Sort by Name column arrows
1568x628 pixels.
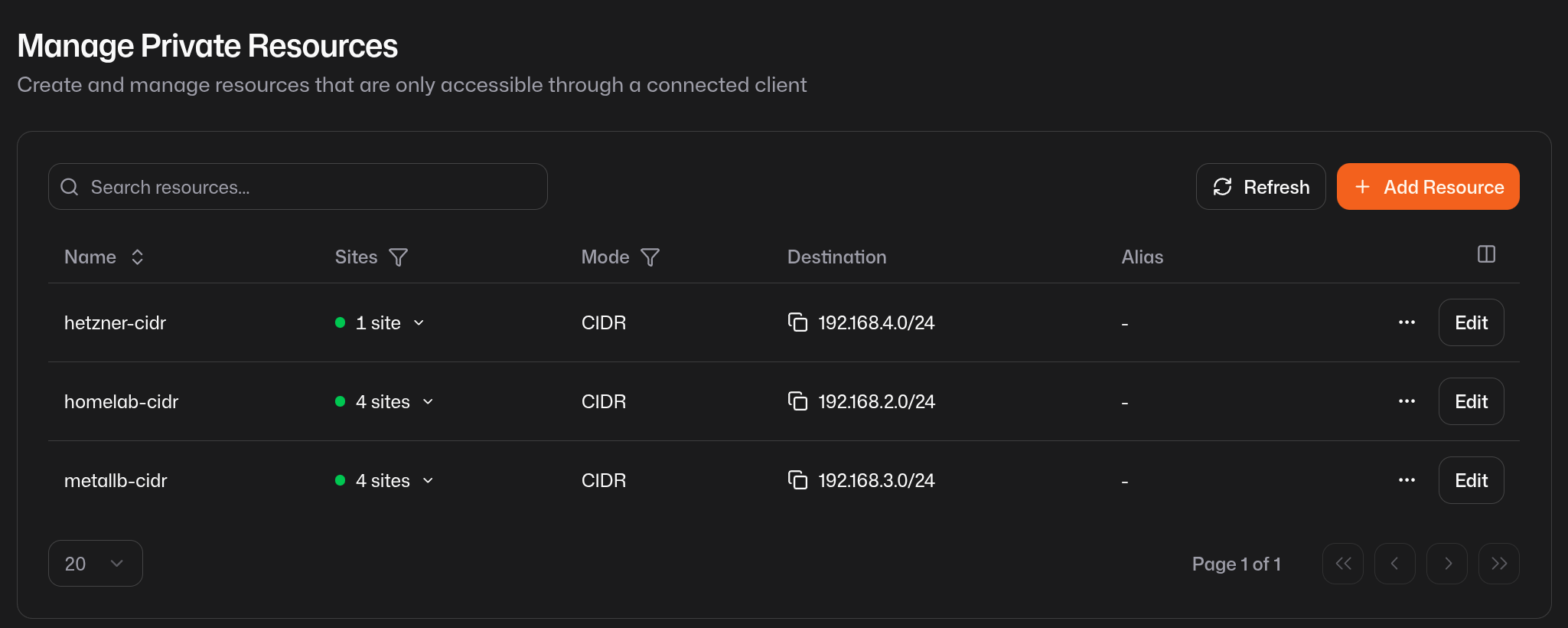click(137, 257)
